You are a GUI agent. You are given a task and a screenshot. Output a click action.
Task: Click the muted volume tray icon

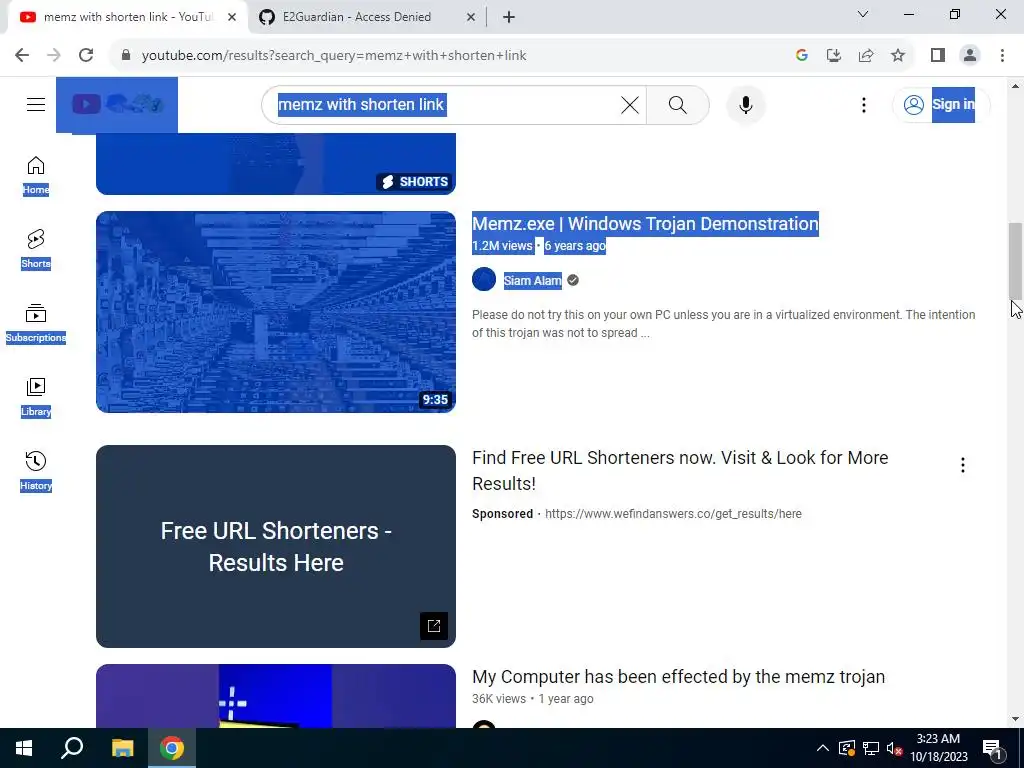894,748
